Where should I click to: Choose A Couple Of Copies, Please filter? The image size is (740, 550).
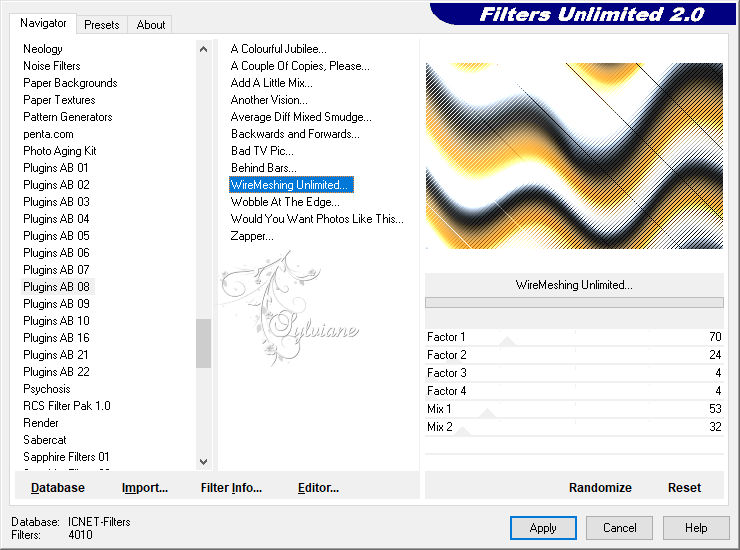[x=300, y=66]
